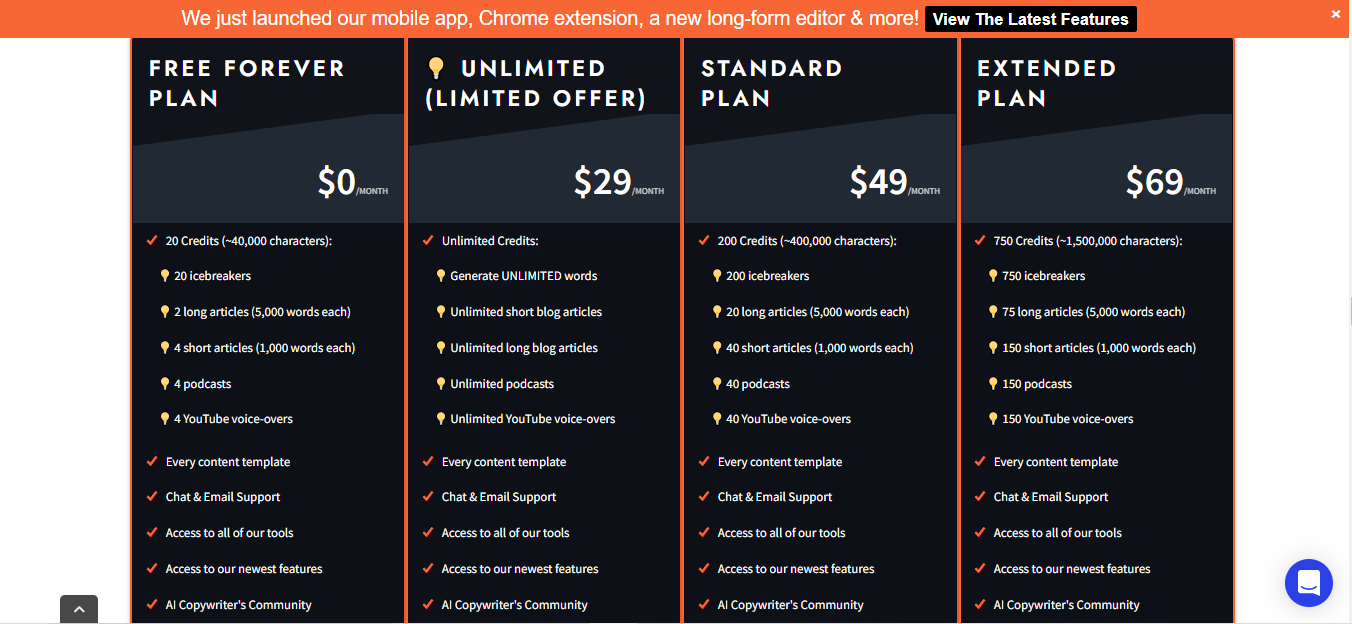This screenshot has width=1352, height=624.
Task: Close the orange announcement banner
Action: click(x=1336, y=14)
